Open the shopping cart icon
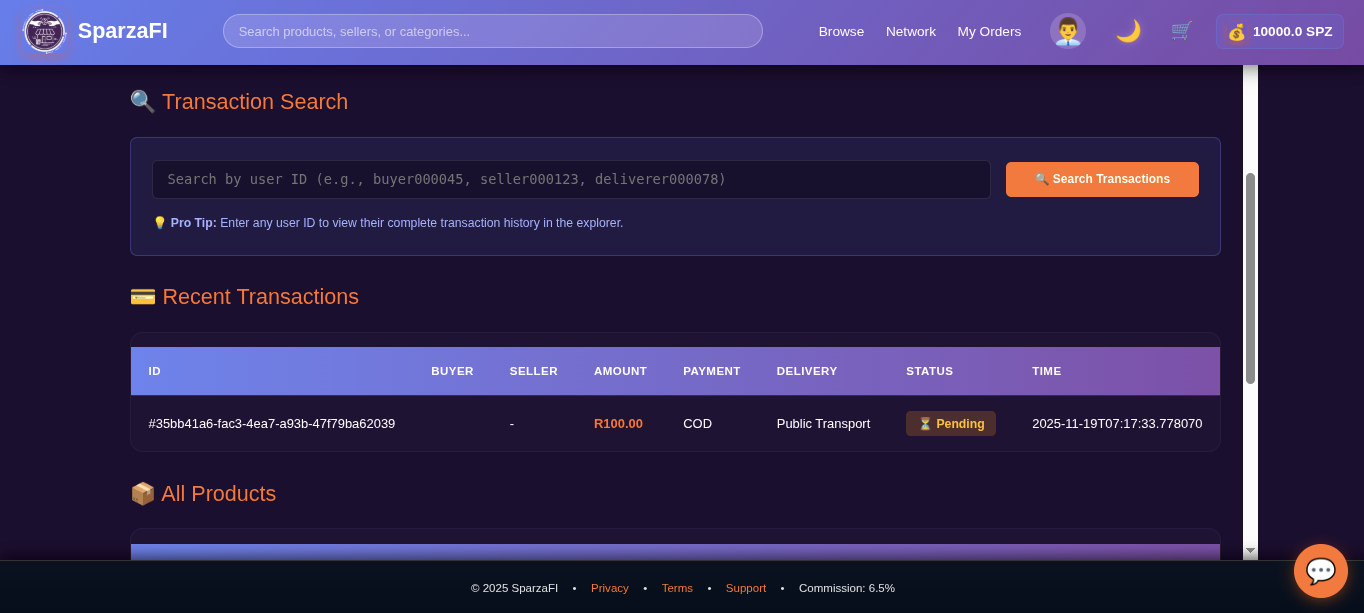Image resolution: width=1364 pixels, height=613 pixels. pos(1181,31)
